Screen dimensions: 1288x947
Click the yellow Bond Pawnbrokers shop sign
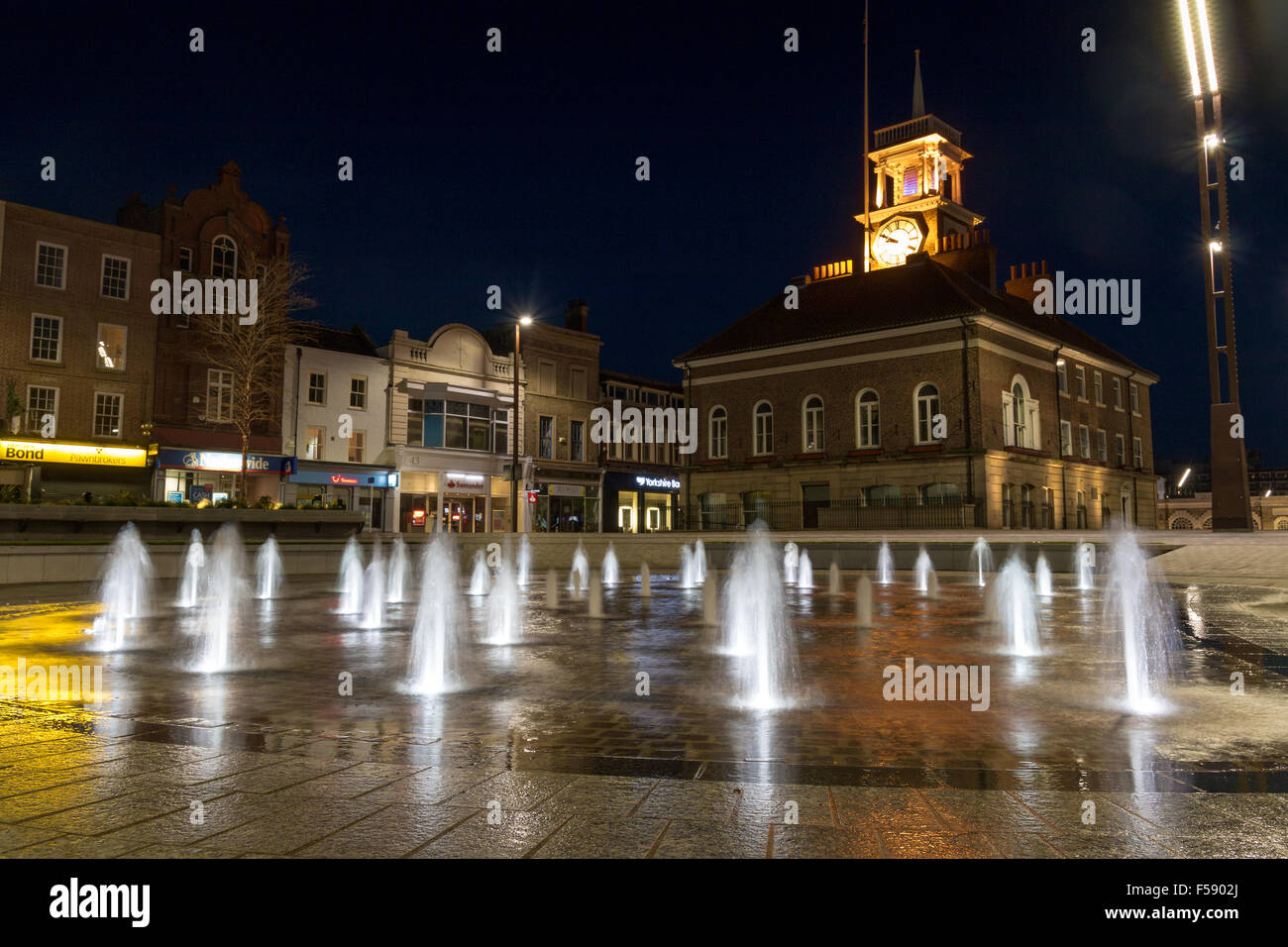(x=73, y=454)
